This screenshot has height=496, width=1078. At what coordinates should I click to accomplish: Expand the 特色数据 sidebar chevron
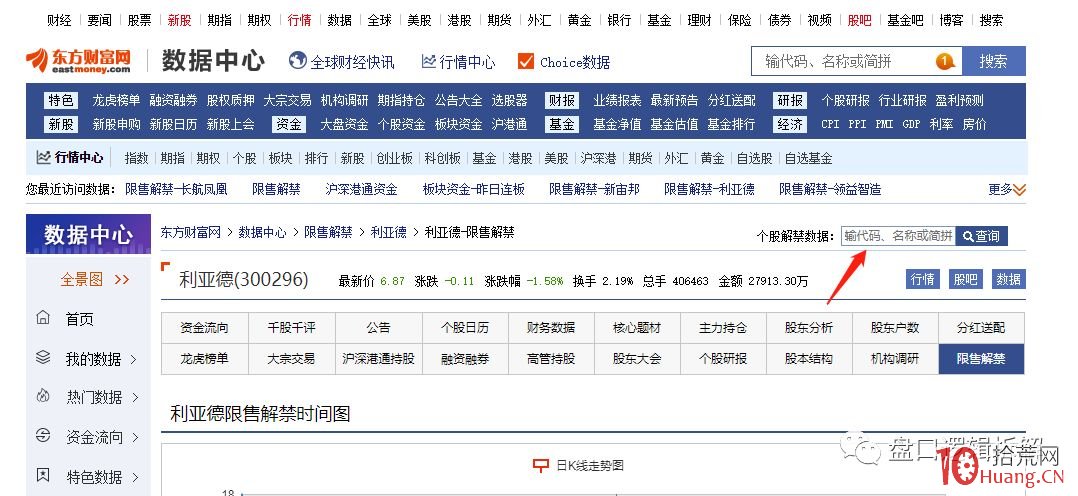point(135,477)
